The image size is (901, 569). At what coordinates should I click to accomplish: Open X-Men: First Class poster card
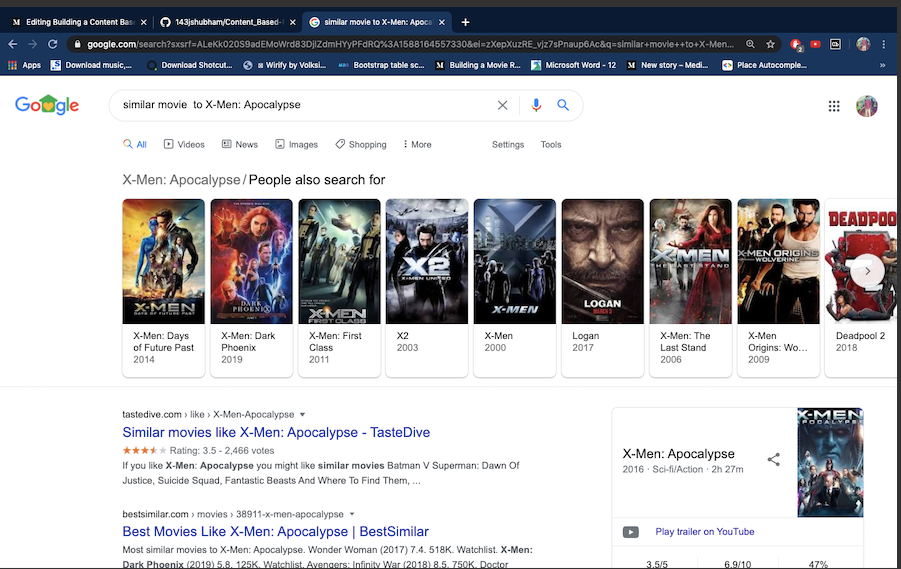point(340,288)
